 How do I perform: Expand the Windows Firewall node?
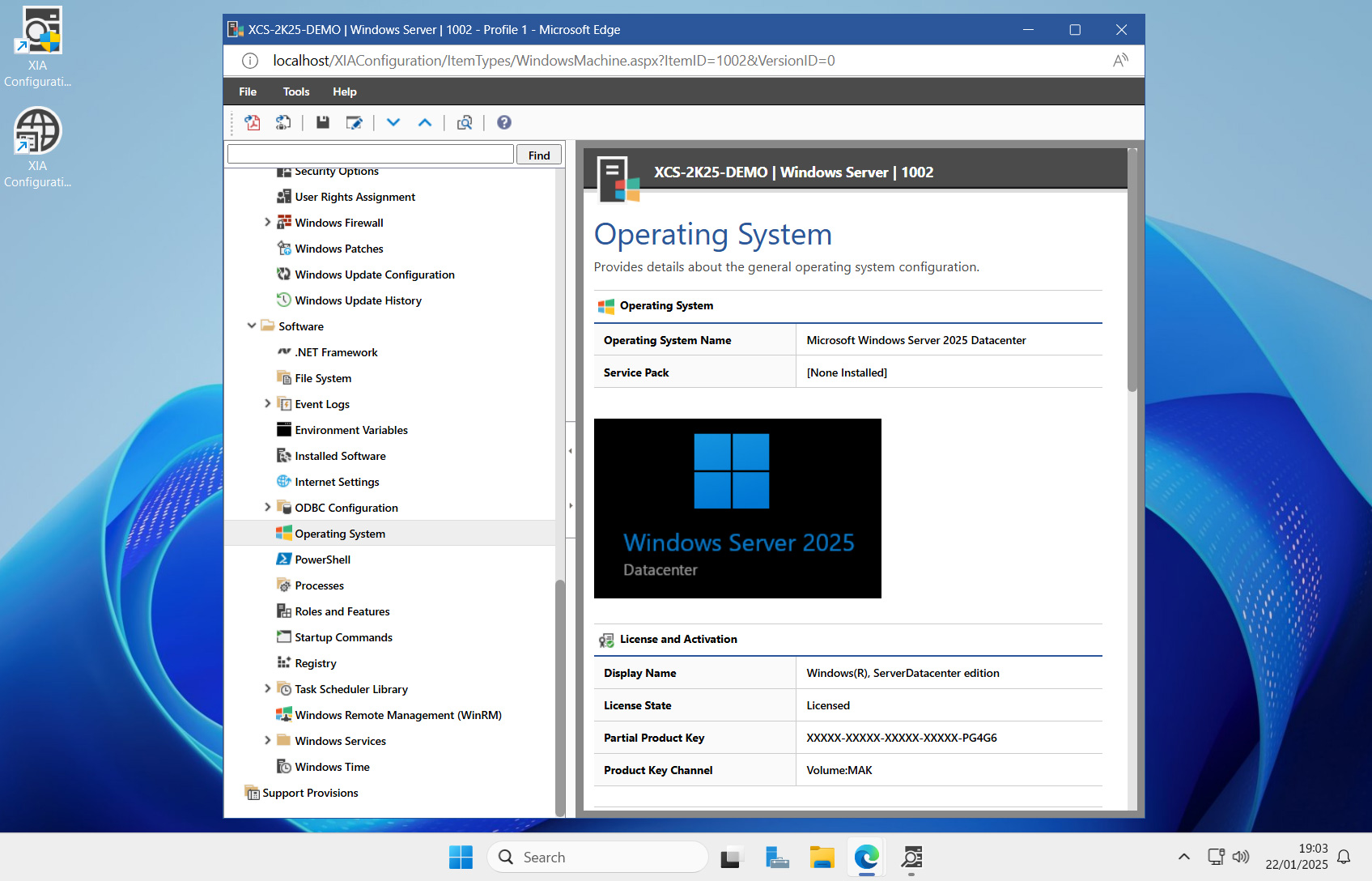click(x=267, y=222)
